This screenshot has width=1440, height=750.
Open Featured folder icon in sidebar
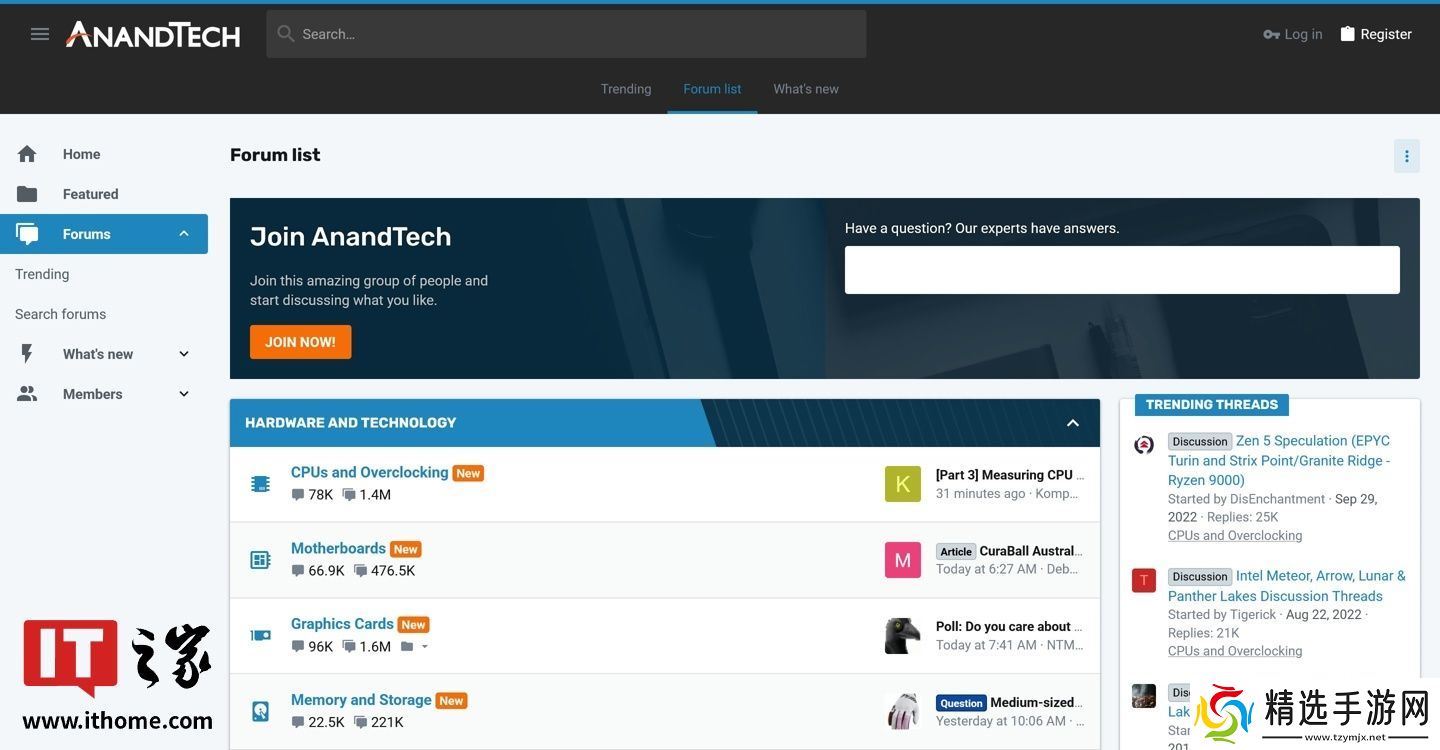click(27, 194)
